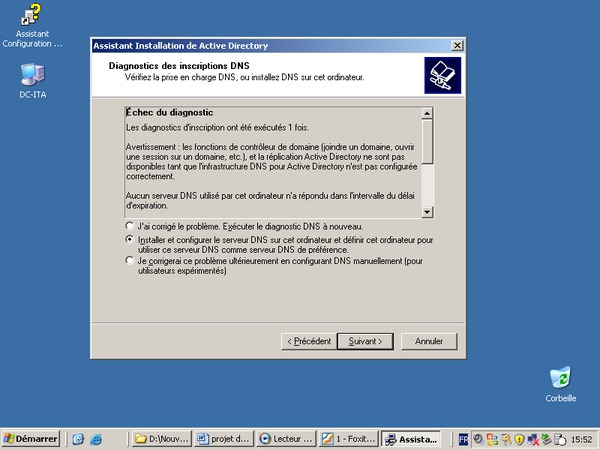Go back with the Précédent button
The height and width of the screenshot is (450, 600).
pyautogui.click(x=309, y=341)
